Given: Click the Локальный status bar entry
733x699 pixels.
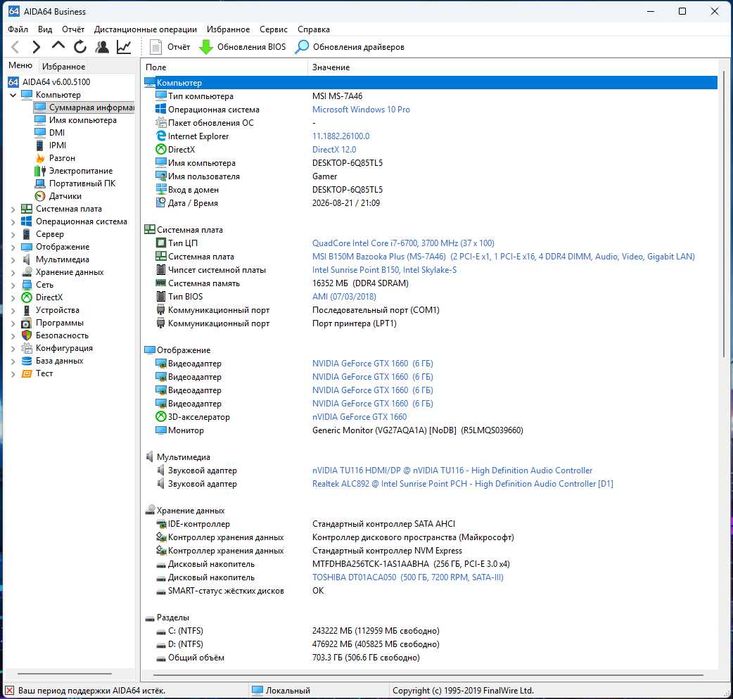Looking at the screenshot, I should (281, 690).
